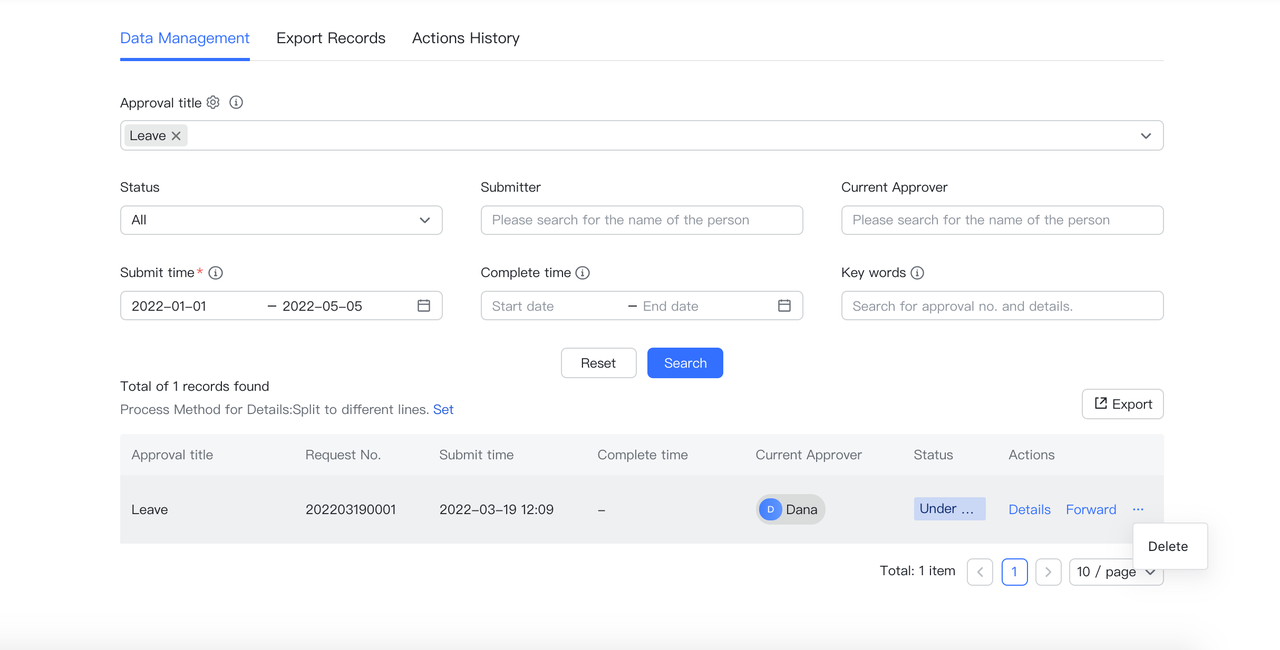Click the Submitter search input field
The width and height of the screenshot is (1280, 650).
click(641, 220)
